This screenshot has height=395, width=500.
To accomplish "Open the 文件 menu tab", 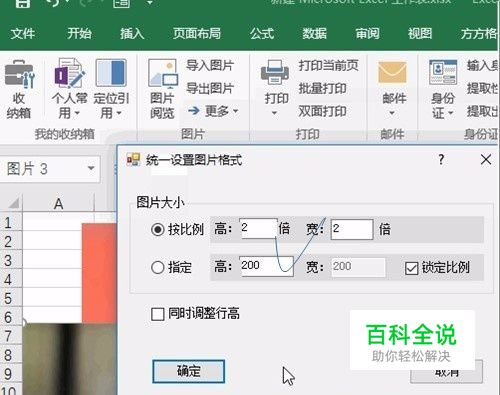I will (x=23, y=33).
